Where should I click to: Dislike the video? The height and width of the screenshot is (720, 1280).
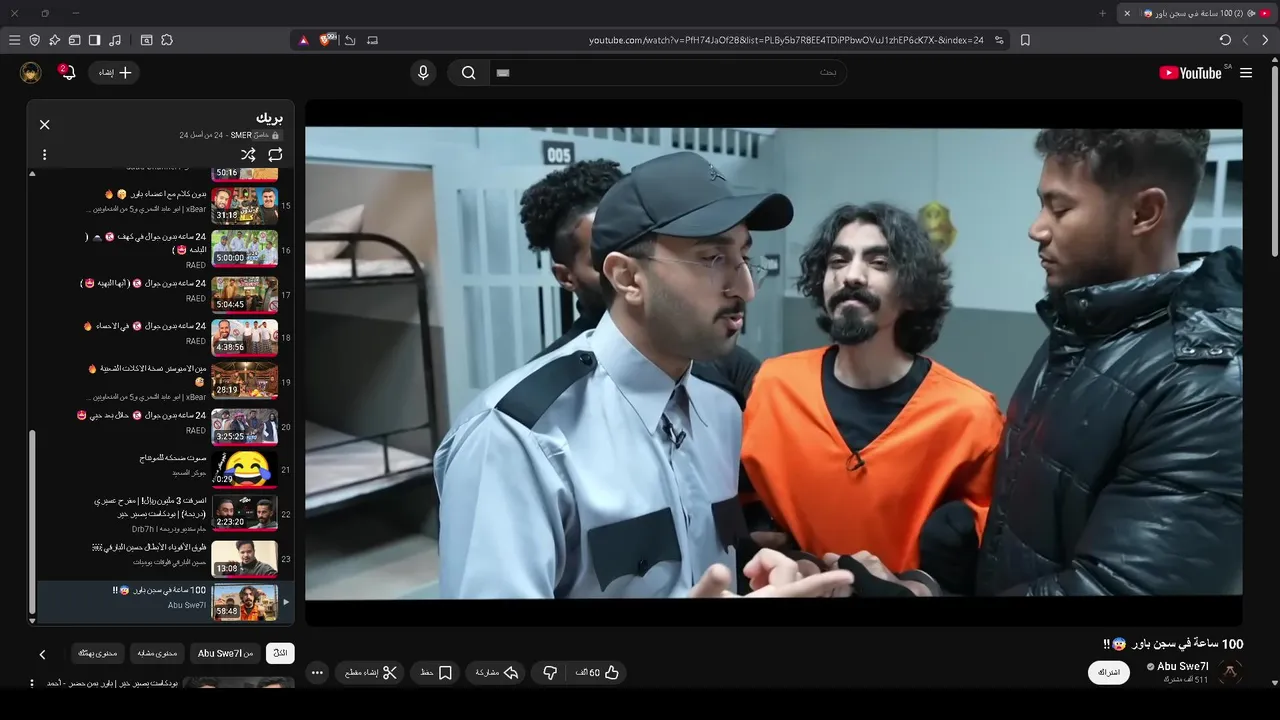point(549,673)
